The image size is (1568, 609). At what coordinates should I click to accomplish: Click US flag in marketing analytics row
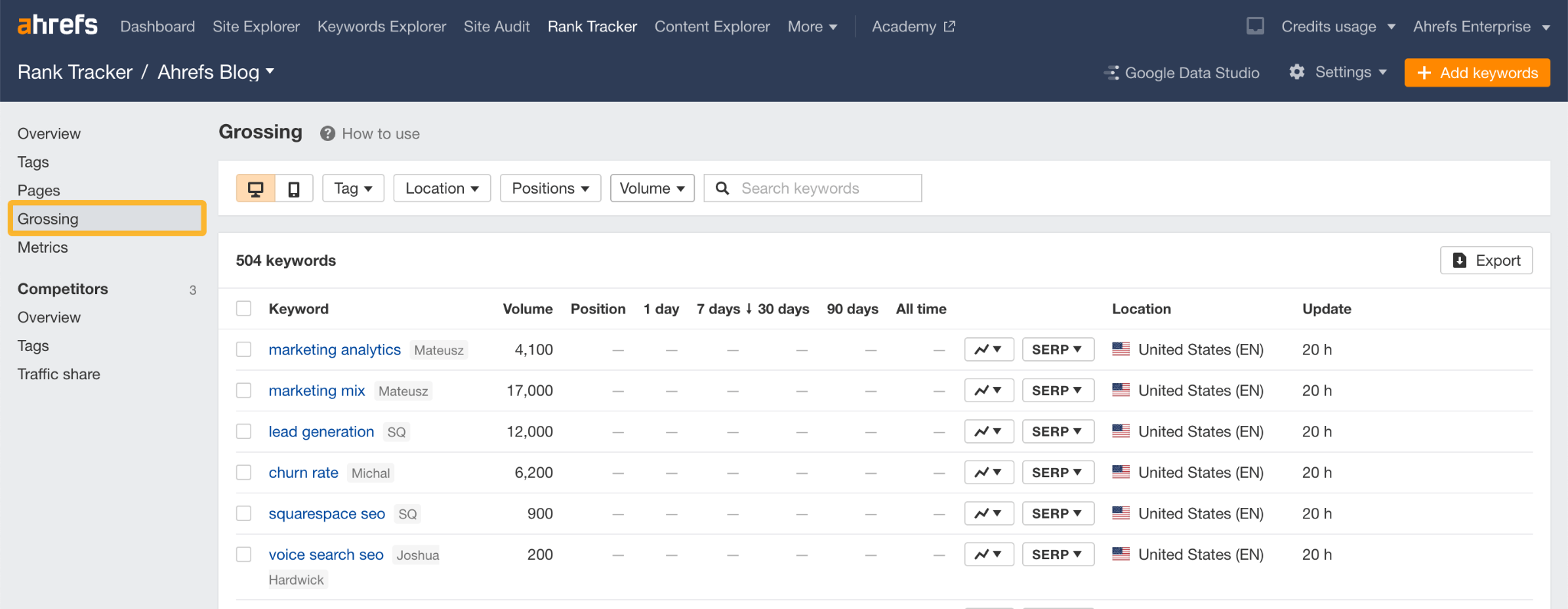1121,349
